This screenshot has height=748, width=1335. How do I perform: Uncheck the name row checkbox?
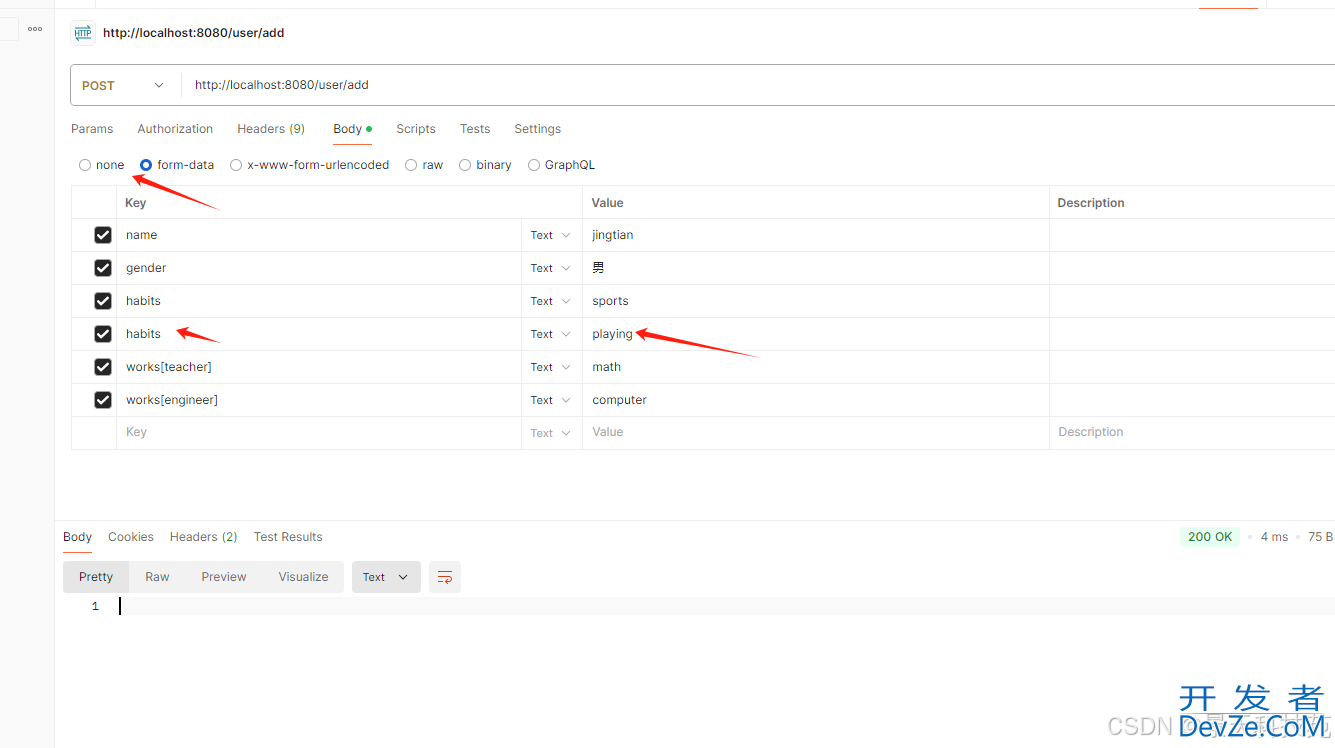103,235
